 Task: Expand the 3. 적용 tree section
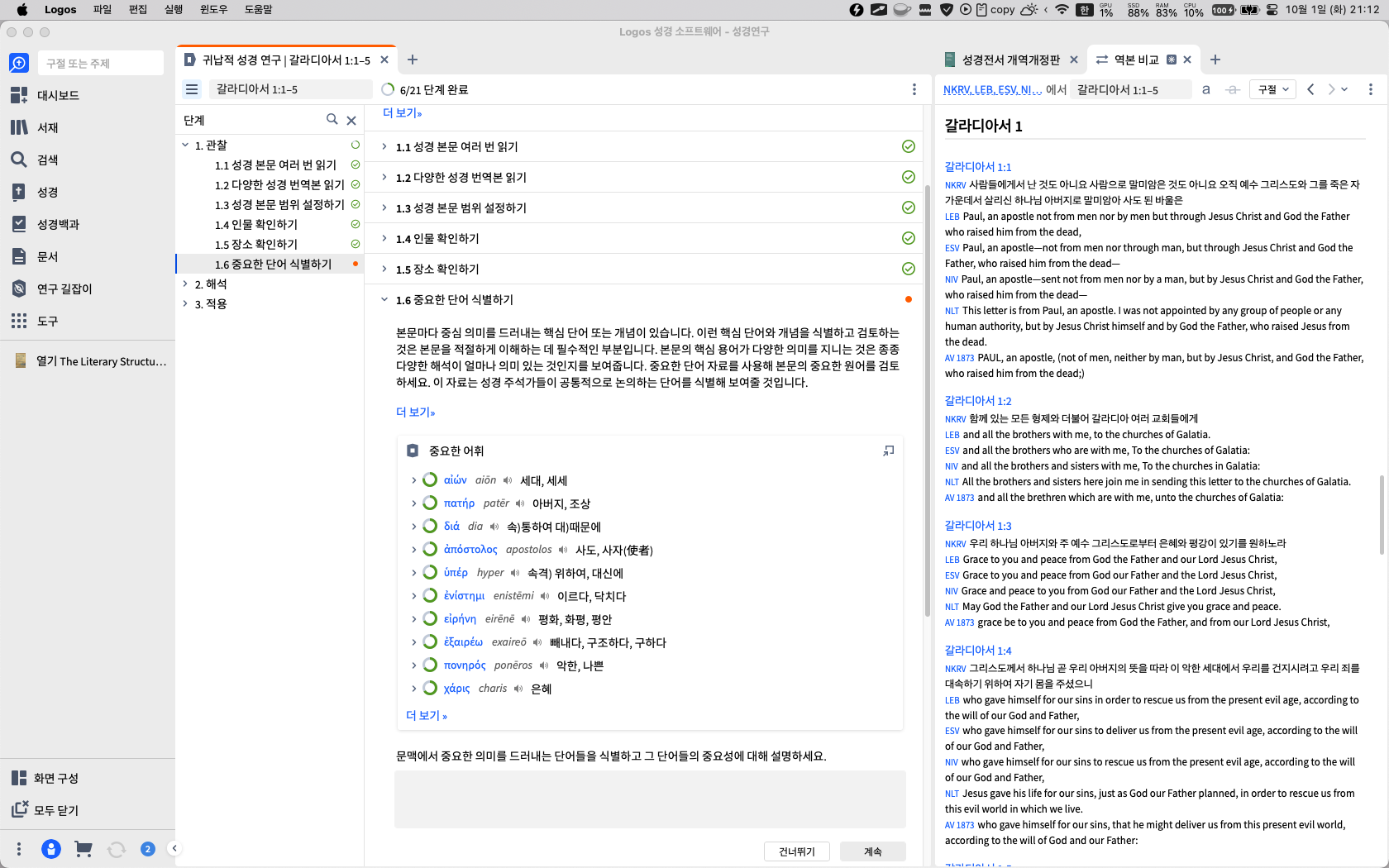point(185,303)
